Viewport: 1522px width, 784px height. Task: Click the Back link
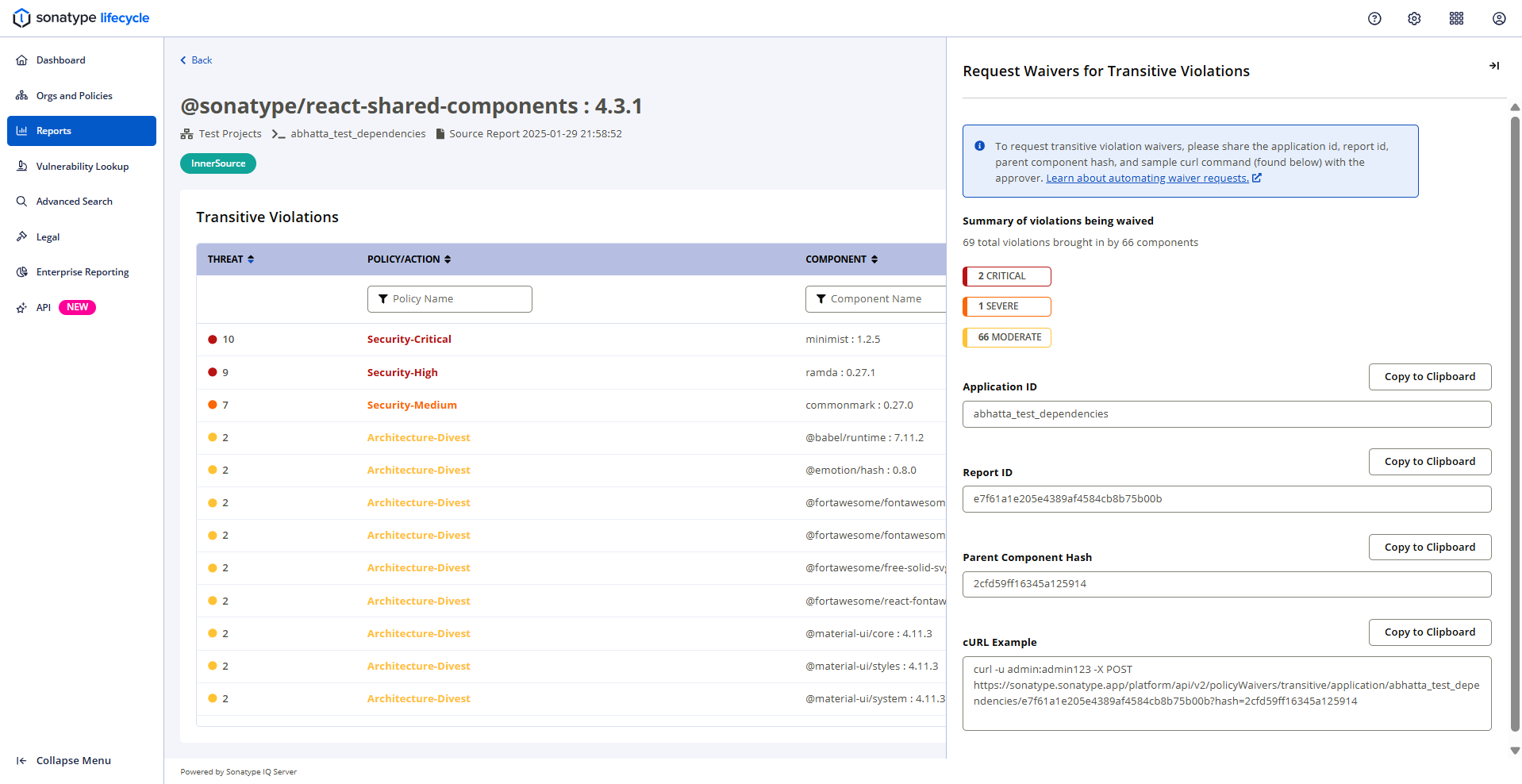(x=196, y=60)
